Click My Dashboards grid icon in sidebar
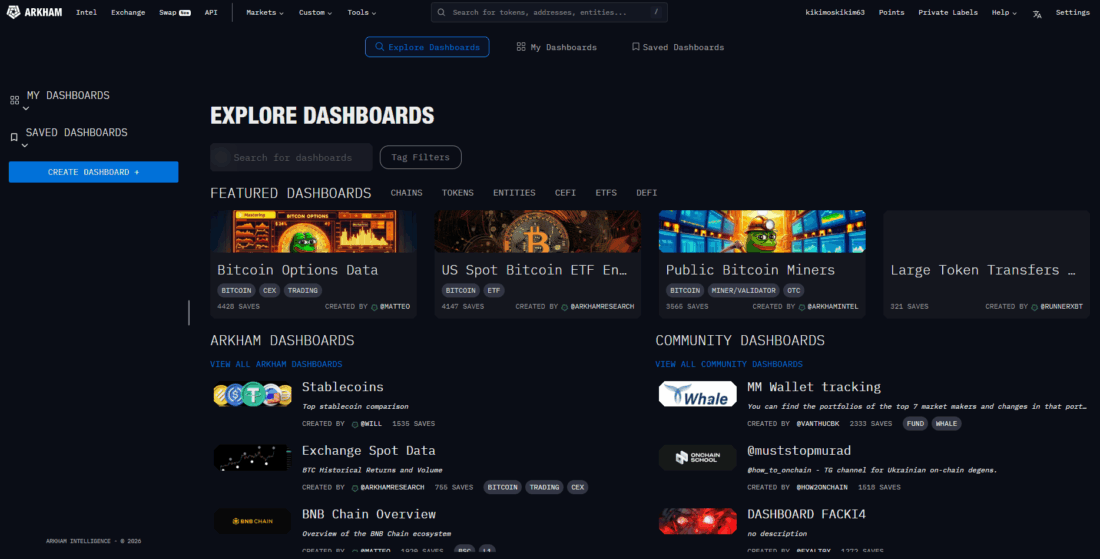The image size is (1100, 559). (14, 100)
